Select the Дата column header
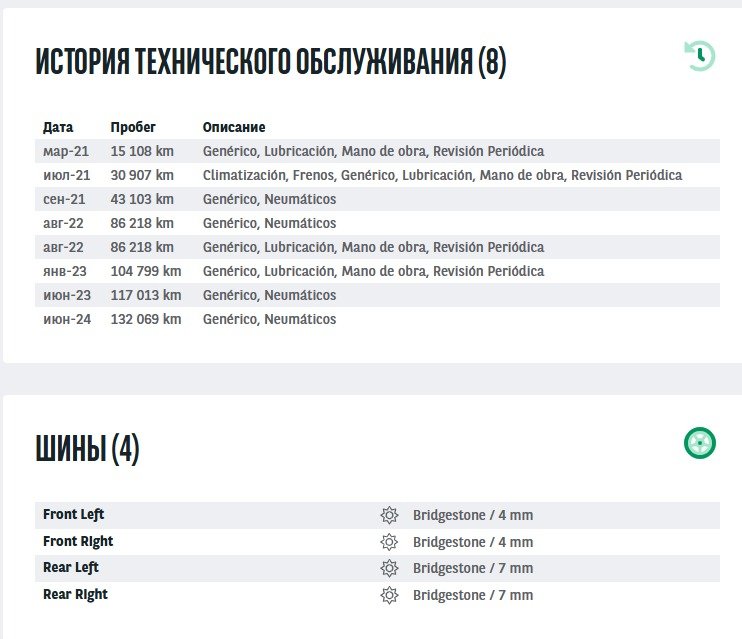Viewport: 742px width, 639px height. [58, 127]
